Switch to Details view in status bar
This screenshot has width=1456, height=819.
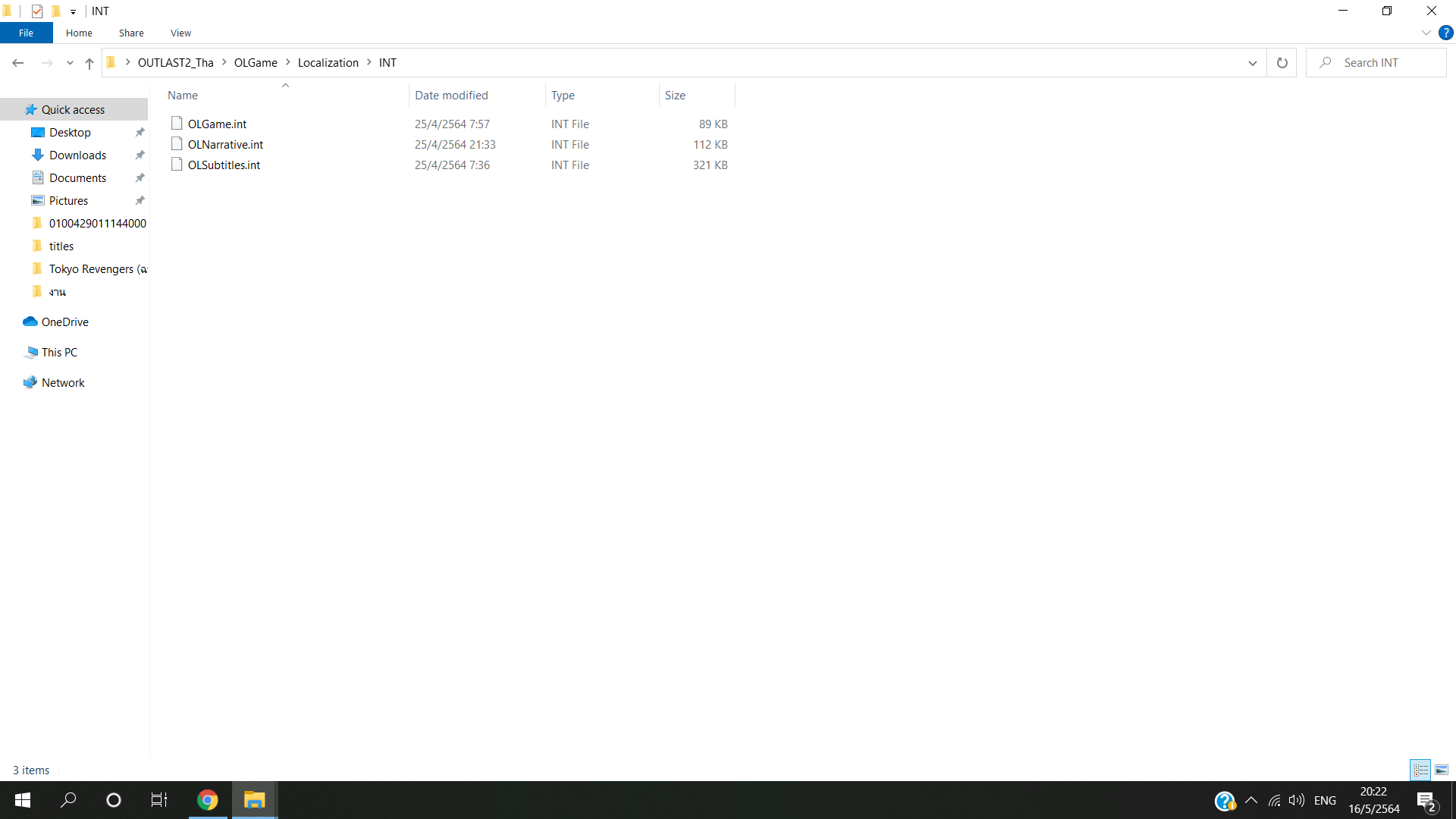(x=1421, y=770)
